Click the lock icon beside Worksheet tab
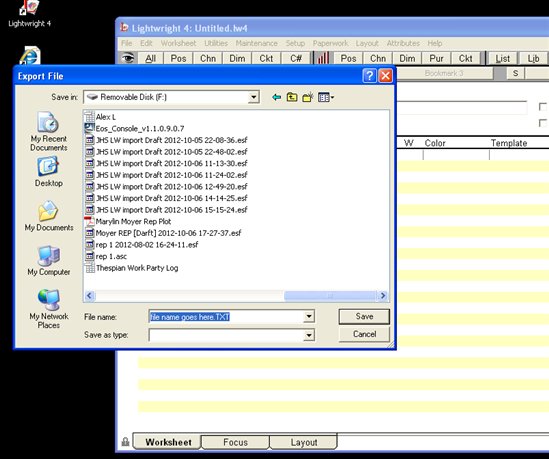This screenshot has height=459, width=549. coord(125,442)
